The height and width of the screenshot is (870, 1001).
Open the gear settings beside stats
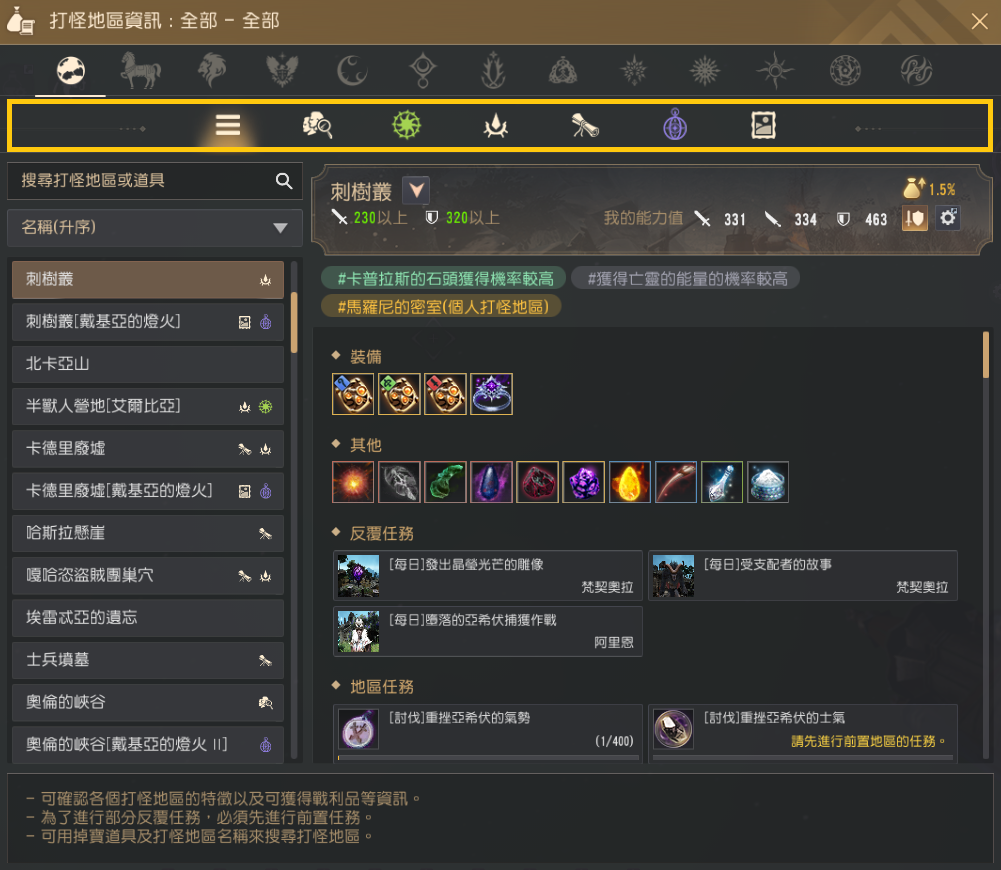(947, 218)
